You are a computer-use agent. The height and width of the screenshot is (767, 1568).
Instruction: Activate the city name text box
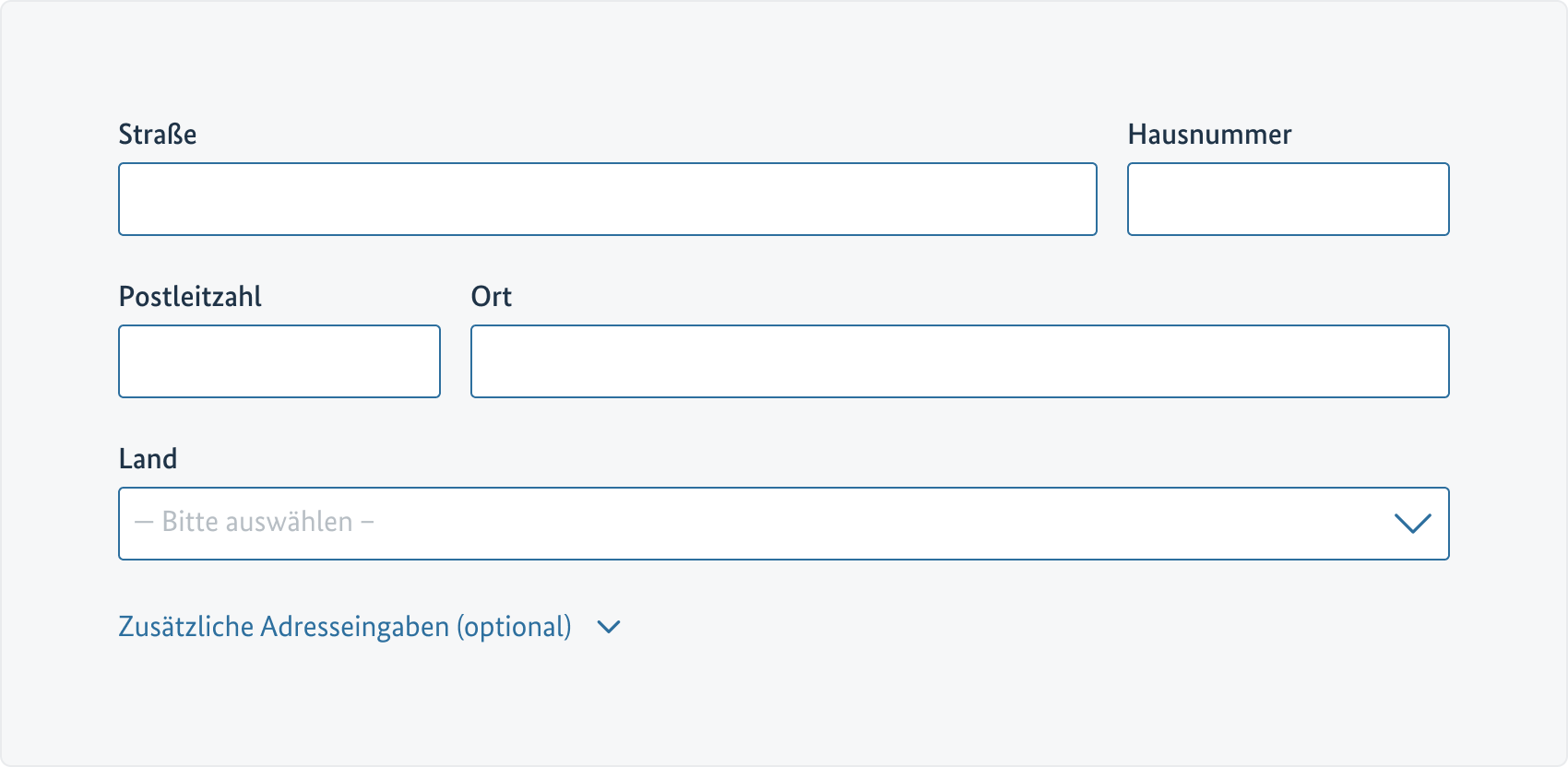pyautogui.click(x=959, y=361)
